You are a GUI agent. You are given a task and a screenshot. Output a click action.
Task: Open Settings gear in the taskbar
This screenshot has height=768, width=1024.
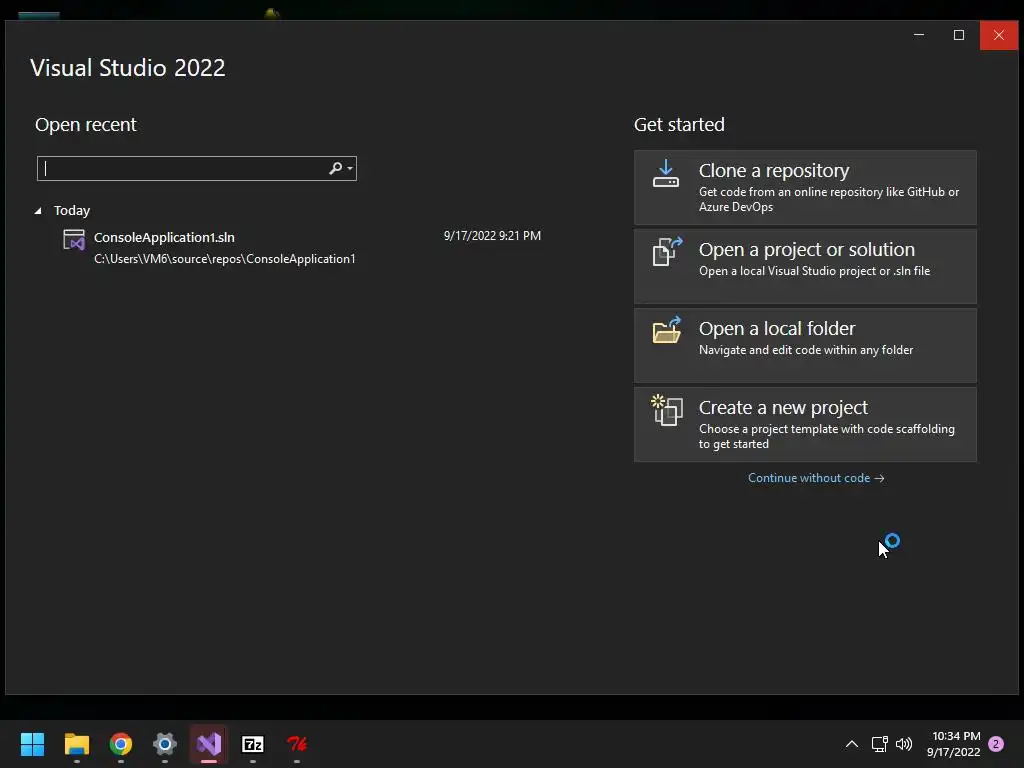point(165,744)
